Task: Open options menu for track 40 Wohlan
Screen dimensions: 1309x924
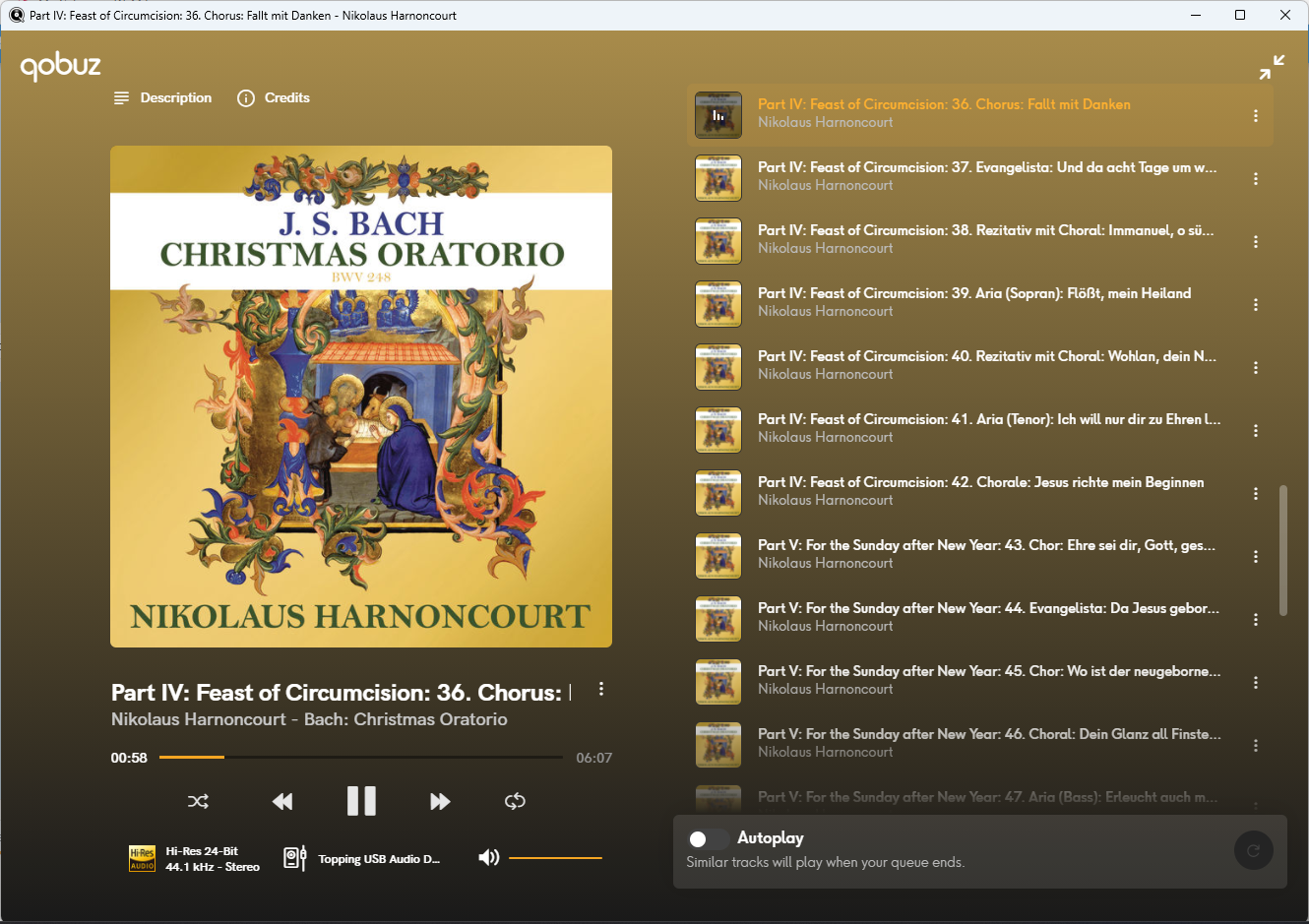Action: 1256,368
